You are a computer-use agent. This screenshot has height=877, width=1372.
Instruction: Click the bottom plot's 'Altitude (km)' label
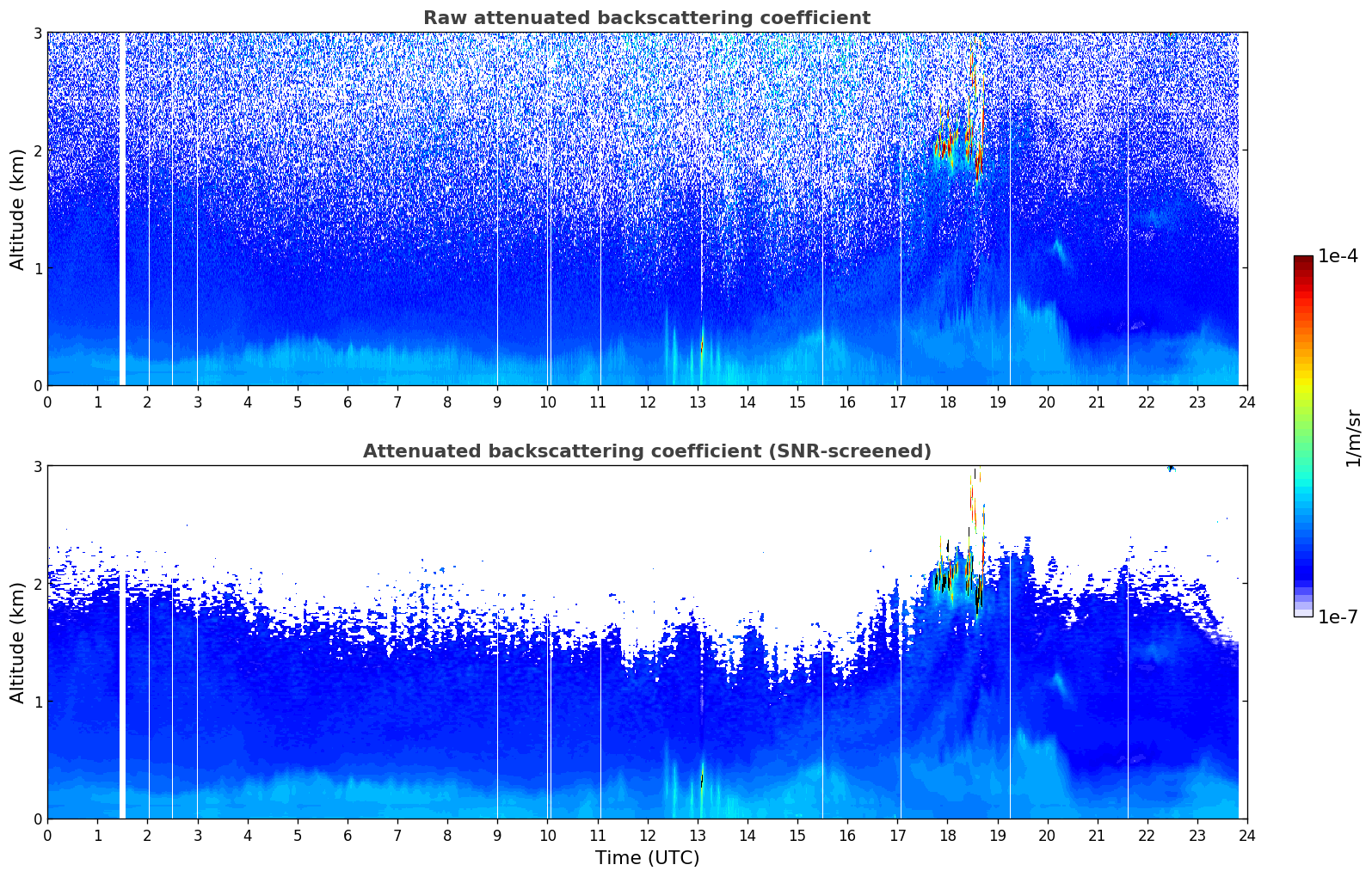[x=18, y=642]
